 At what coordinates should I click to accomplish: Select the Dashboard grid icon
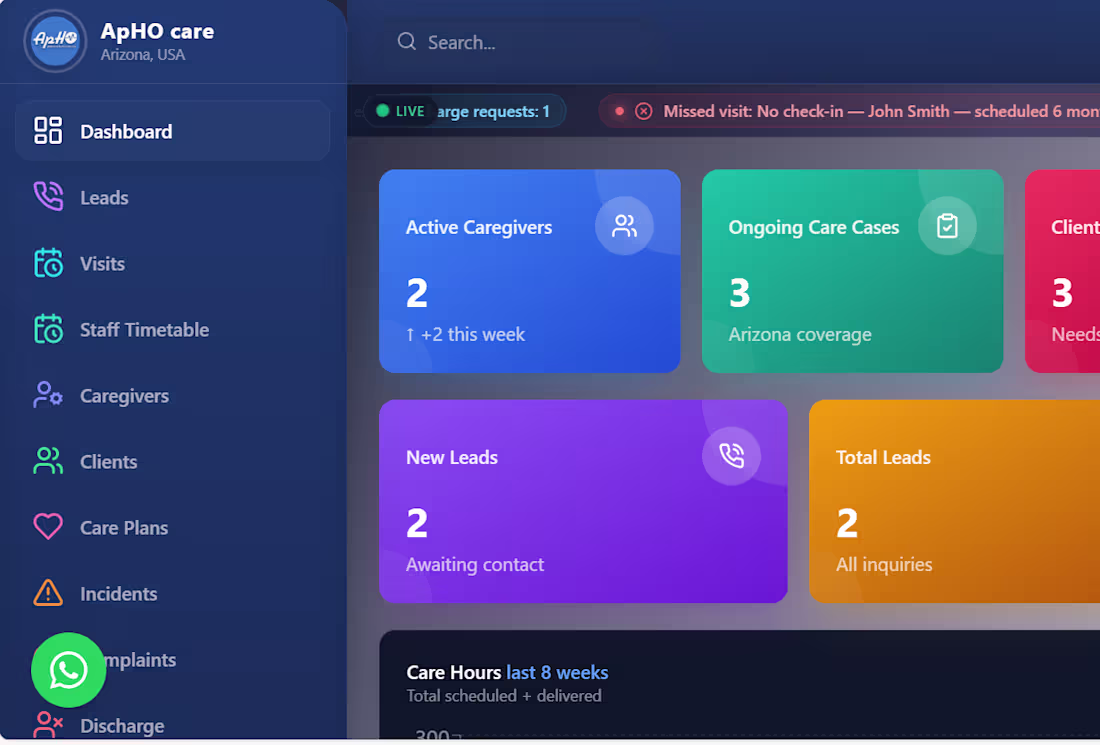point(47,130)
